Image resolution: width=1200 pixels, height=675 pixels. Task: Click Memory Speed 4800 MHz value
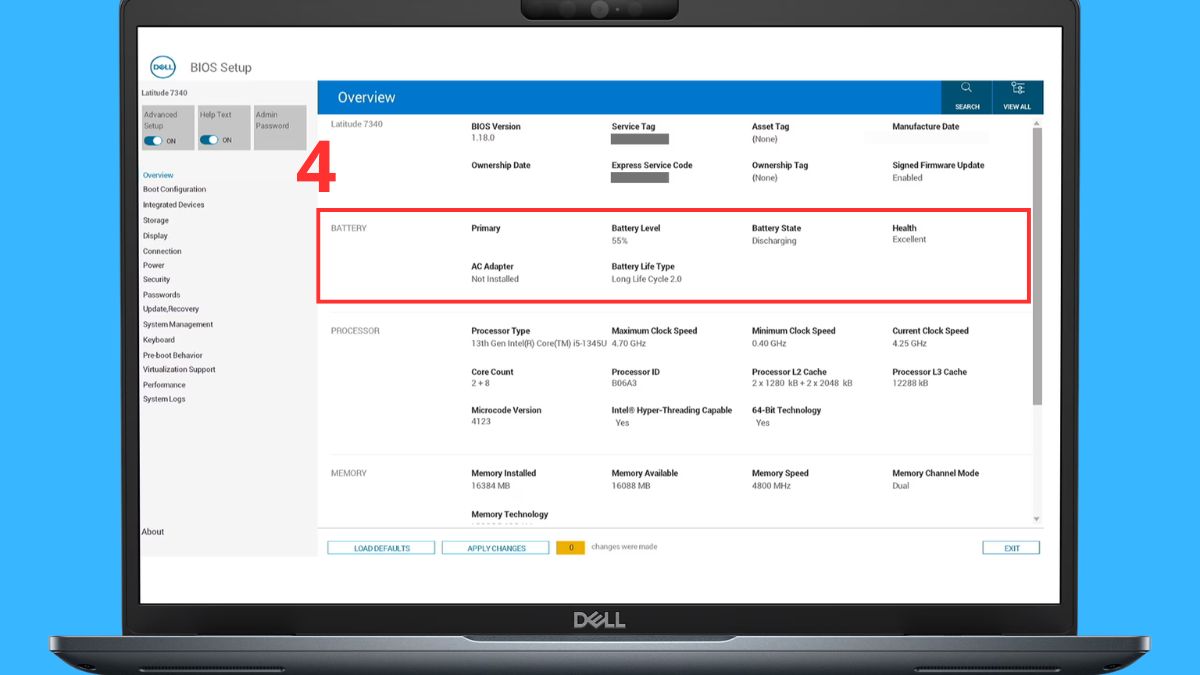click(x=771, y=486)
